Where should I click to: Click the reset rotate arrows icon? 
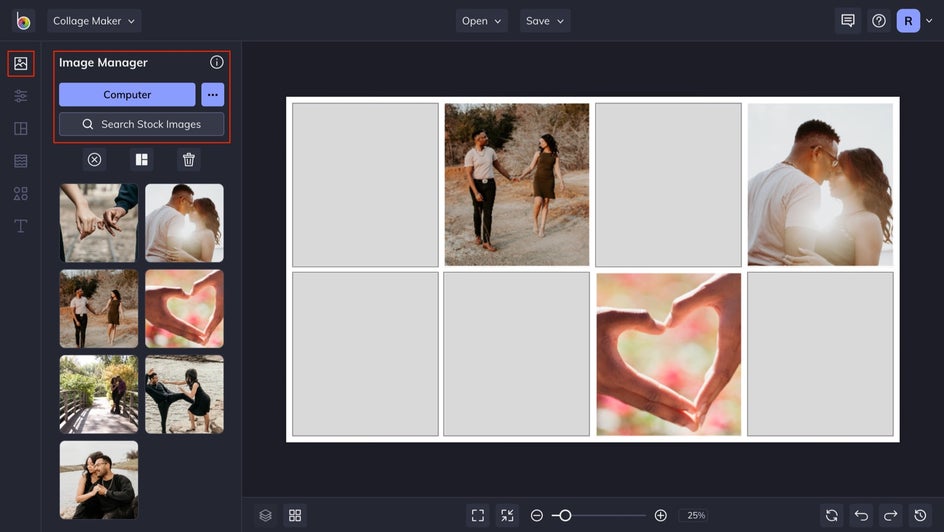832,515
